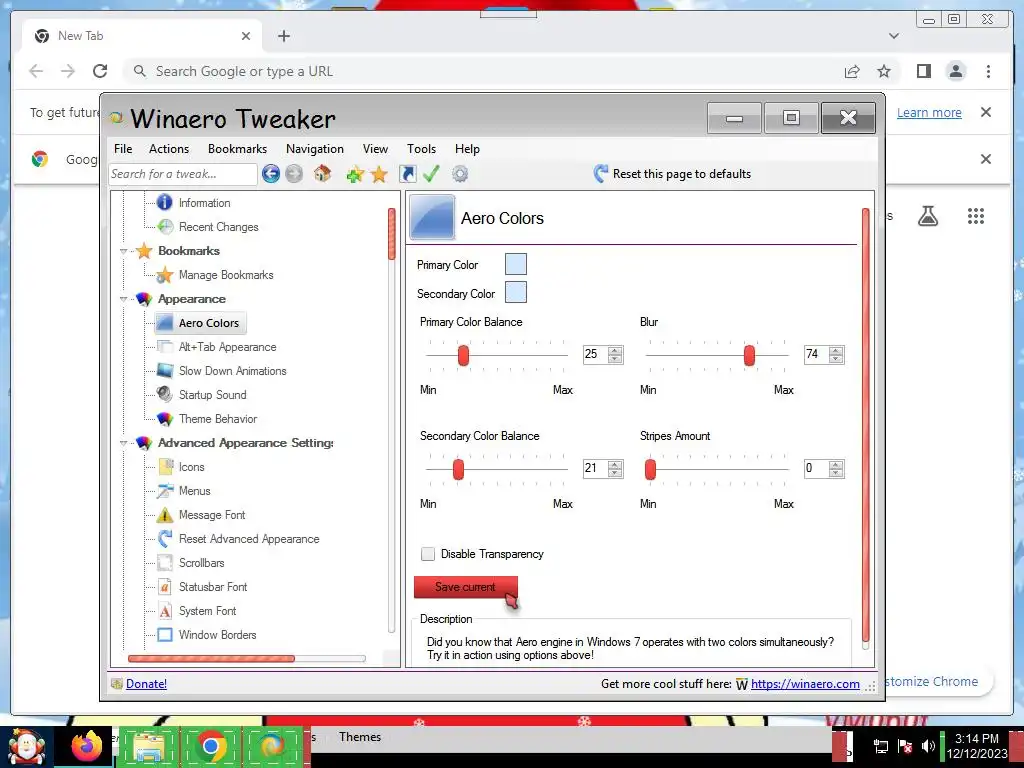1024x768 pixels.
Task: Open the https://winaero.com link
Action: [805, 684]
